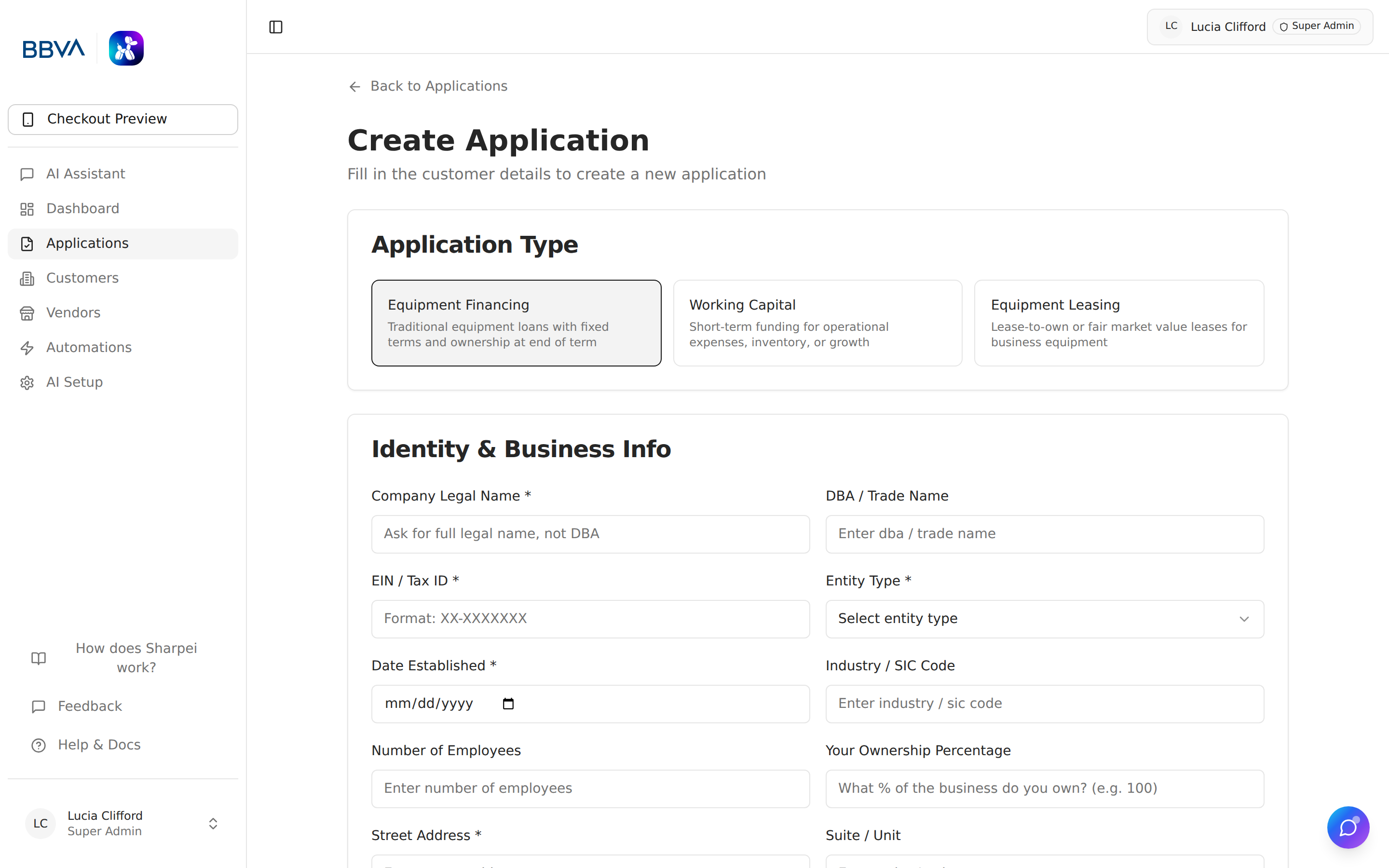The width and height of the screenshot is (1389, 868).
Task: Select the Dashboard icon in the sidebar
Action: [x=27, y=208]
